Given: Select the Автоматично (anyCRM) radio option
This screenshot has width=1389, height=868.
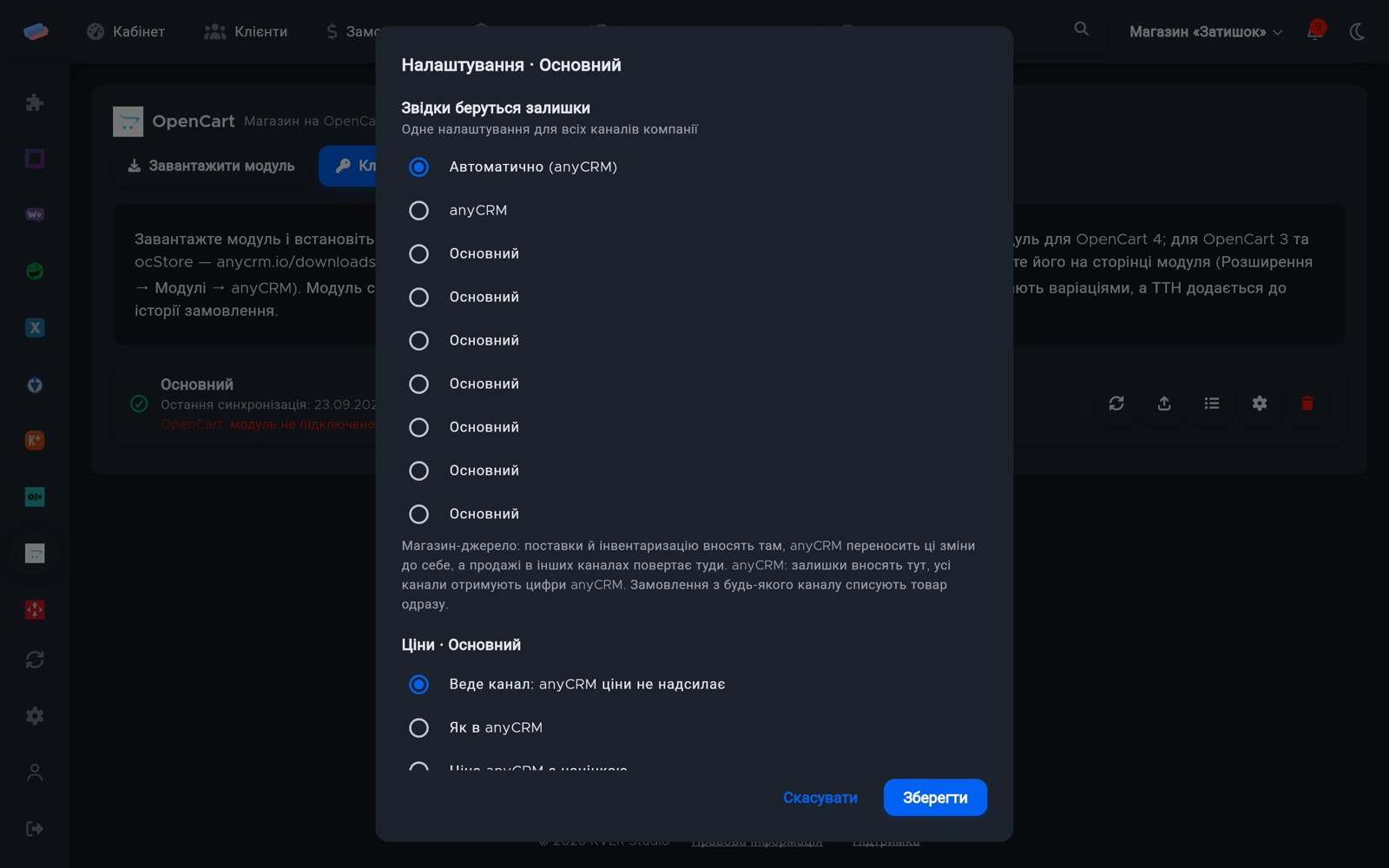Looking at the screenshot, I should [419, 167].
